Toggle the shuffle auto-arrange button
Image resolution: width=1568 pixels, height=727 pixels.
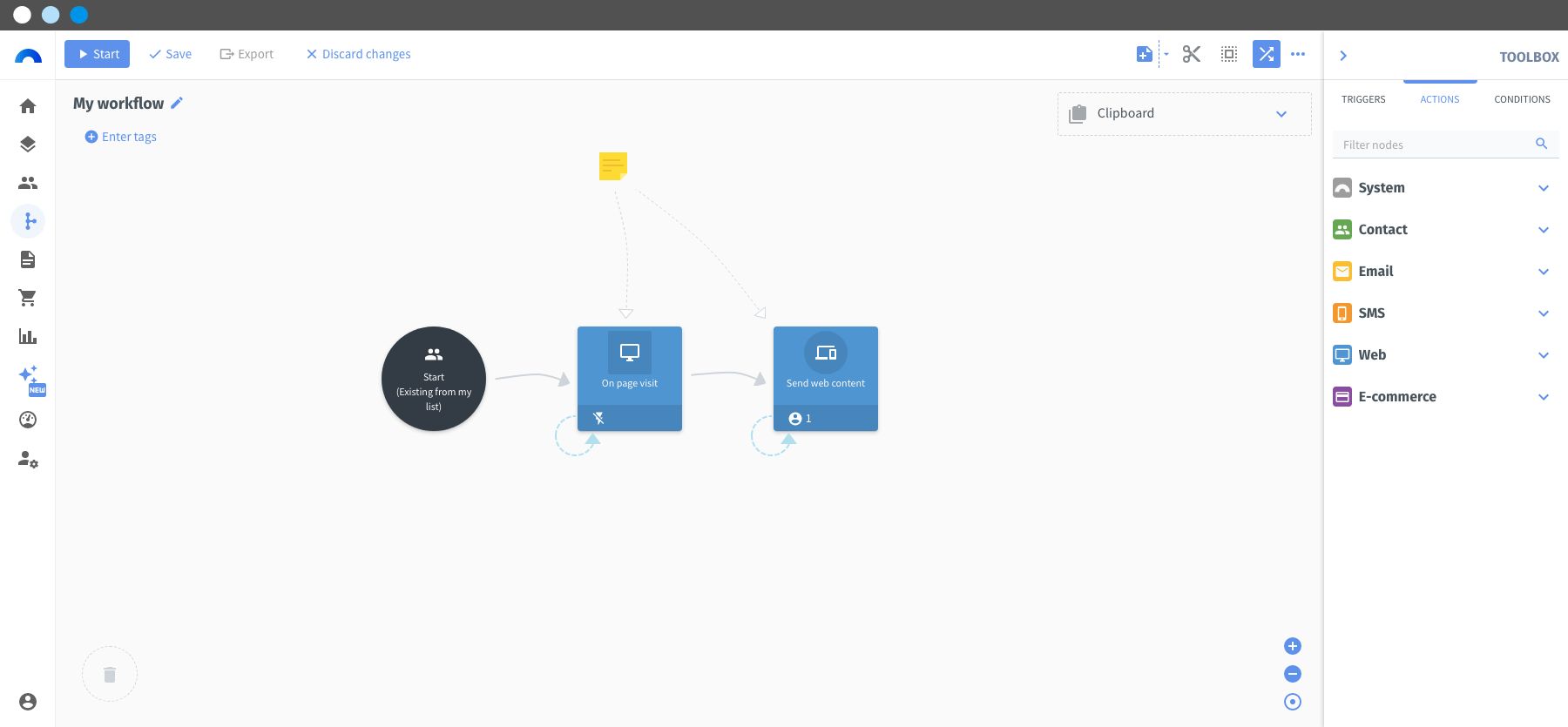[x=1267, y=54]
